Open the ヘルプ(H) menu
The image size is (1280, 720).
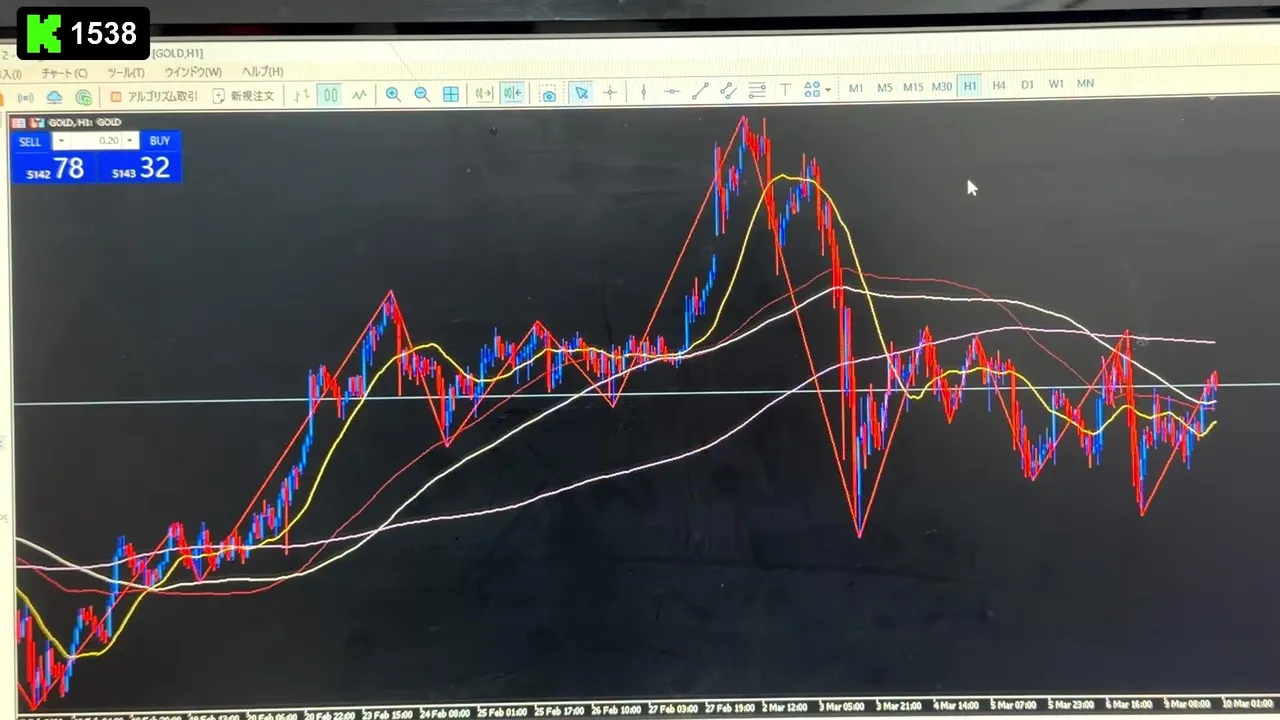[x=262, y=72]
